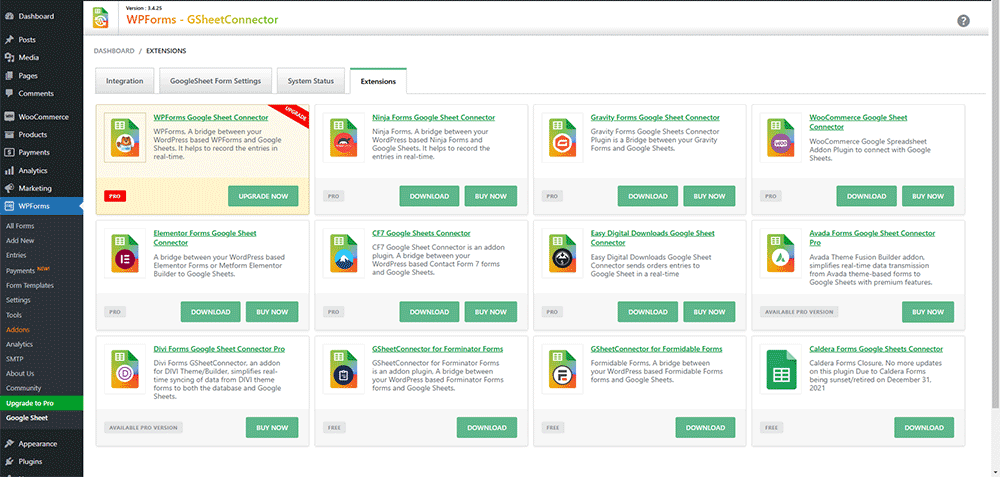Image resolution: width=1000 pixels, height=477 pixels.
Task: Open Marketing in the sidebar
Action: pos(41,188)
